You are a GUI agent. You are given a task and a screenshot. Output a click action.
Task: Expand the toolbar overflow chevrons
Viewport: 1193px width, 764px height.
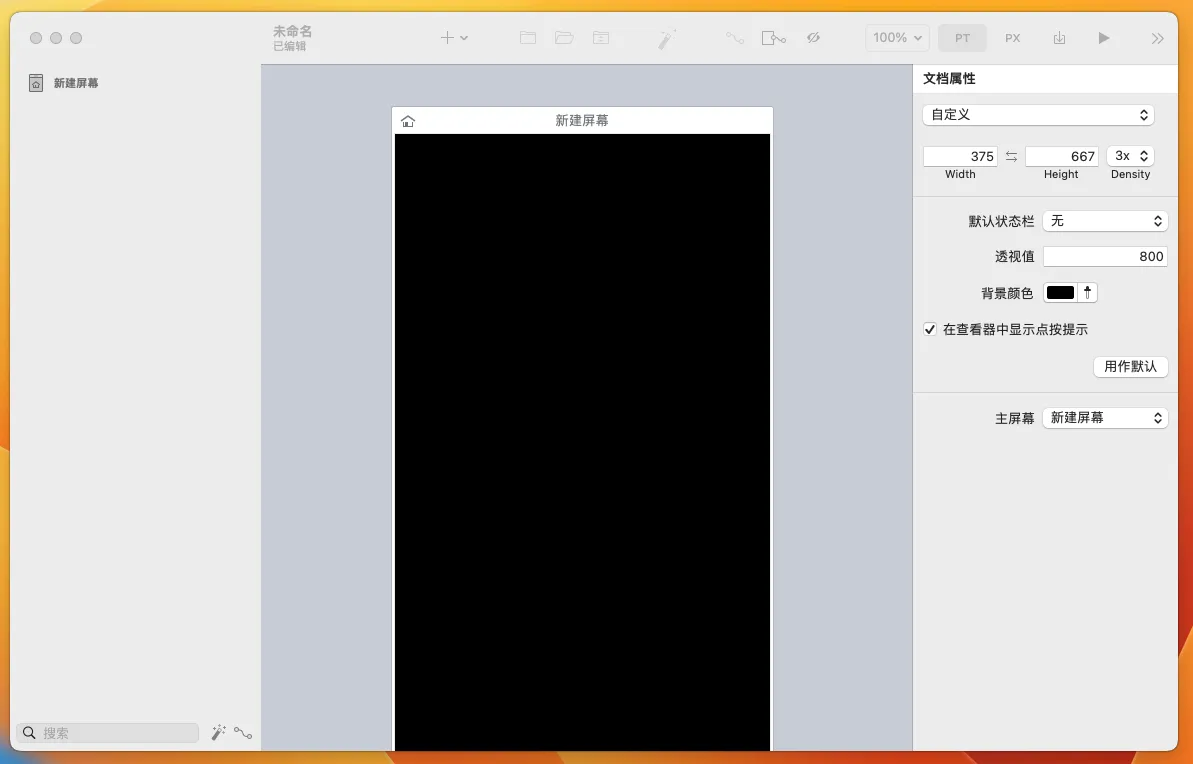(1157, 38)
